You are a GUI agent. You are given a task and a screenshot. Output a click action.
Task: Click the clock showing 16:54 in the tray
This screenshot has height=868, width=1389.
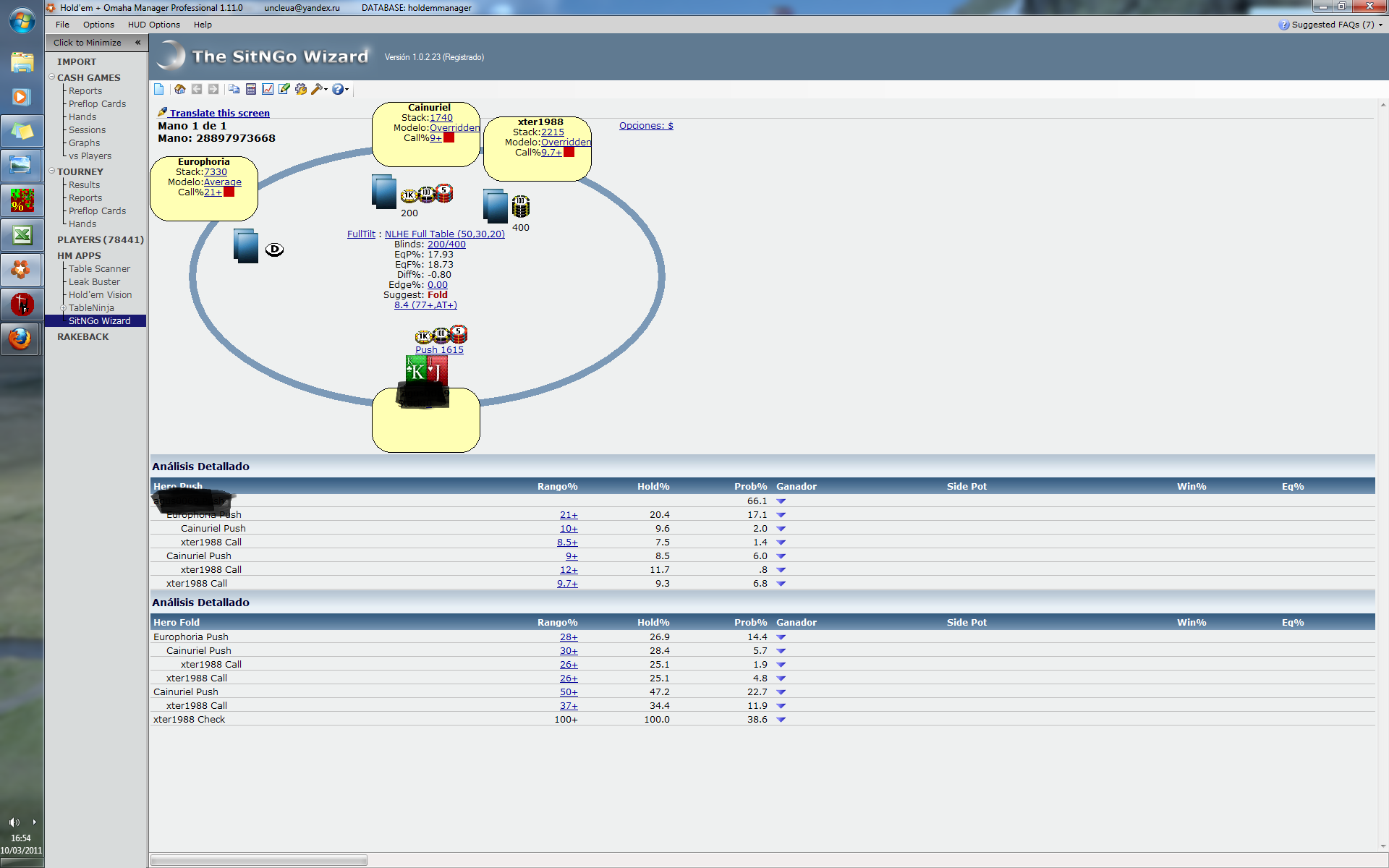pyautogui.click(x=21, y=838)
